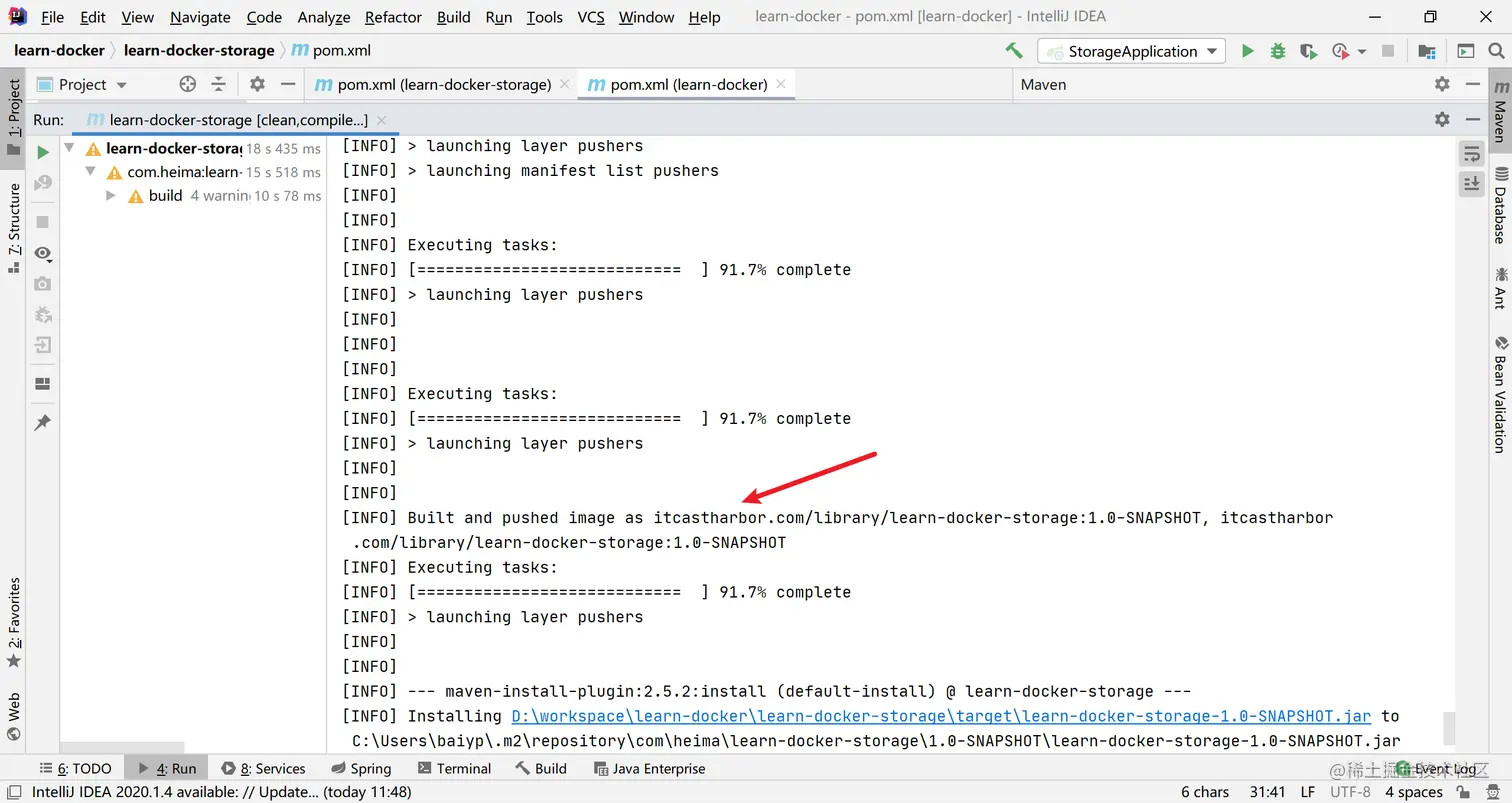Run with Coverage using the shield icon
Screen dimensions: 1512x803
click(1307, 51)
